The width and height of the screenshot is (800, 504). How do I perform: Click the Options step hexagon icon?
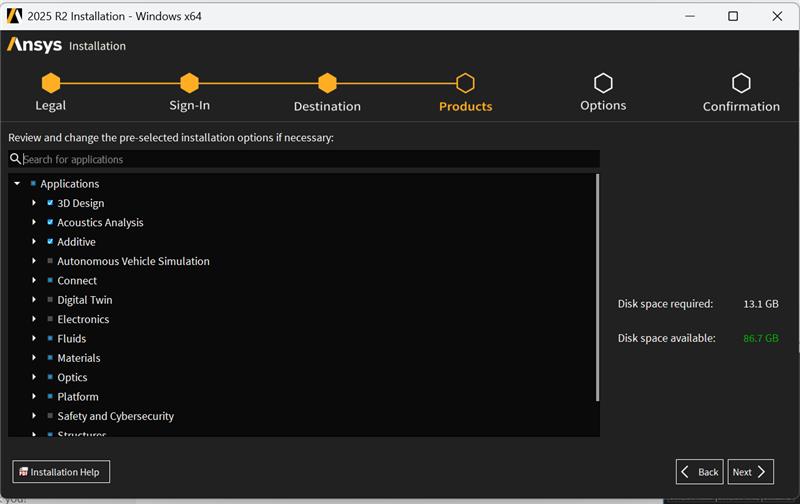click(603, 83)
